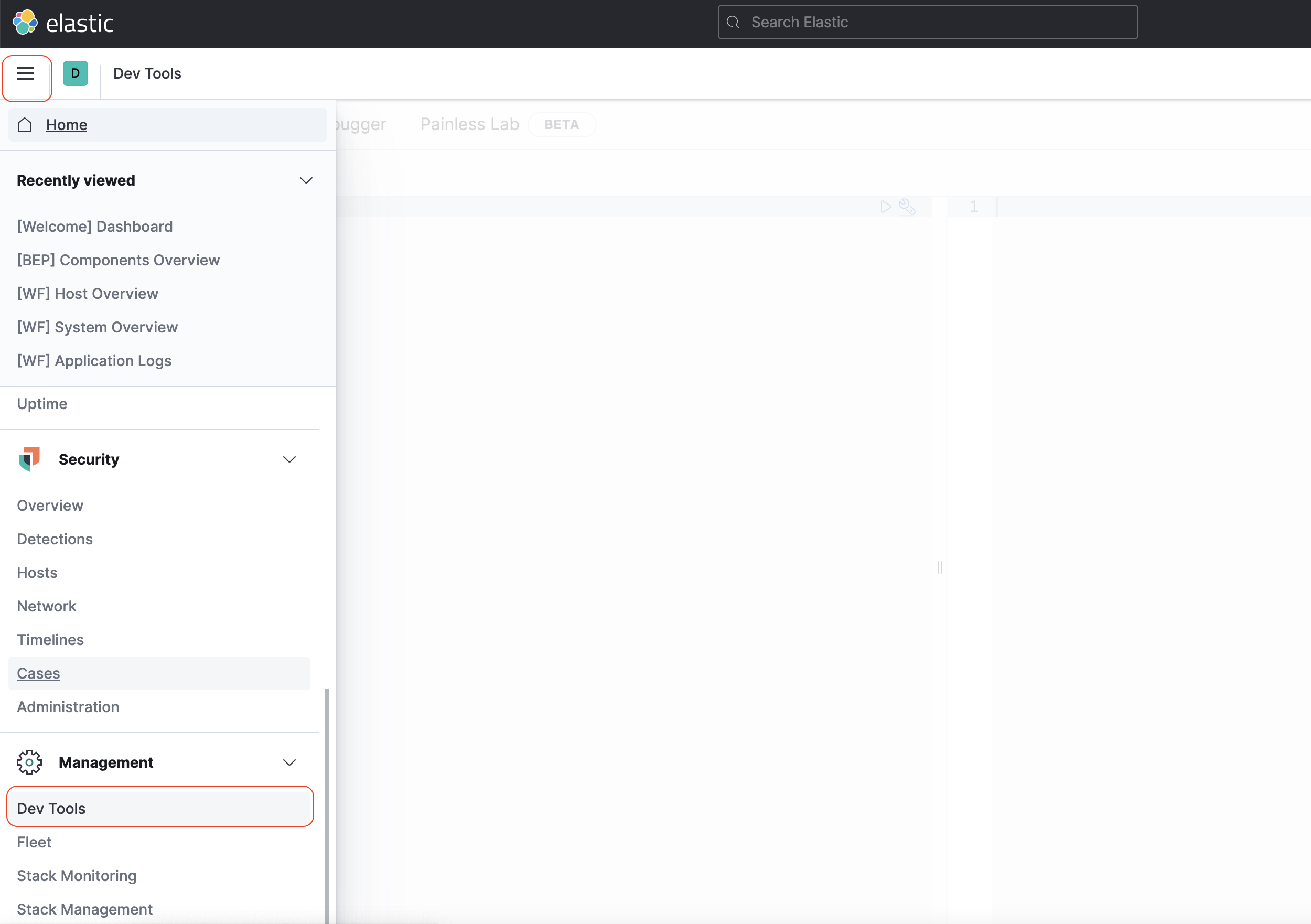Click the play icon to send request
This screenshot has height=924, width=1311.
pyautogui.click(x=886, y=207)
